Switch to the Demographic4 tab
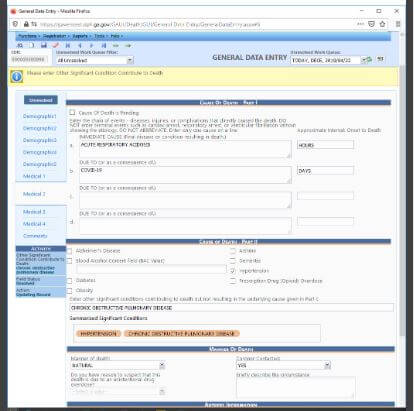This screenshot has width=414, height=411. pos(40,152)
